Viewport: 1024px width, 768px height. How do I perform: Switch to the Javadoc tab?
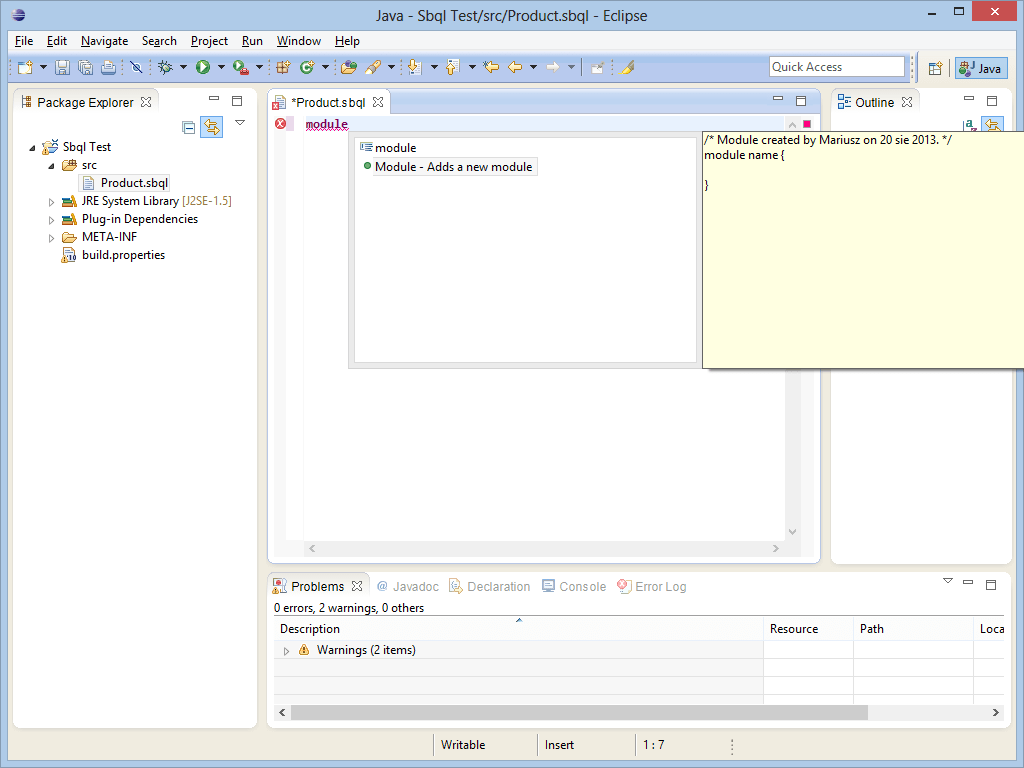click(408, 586)
